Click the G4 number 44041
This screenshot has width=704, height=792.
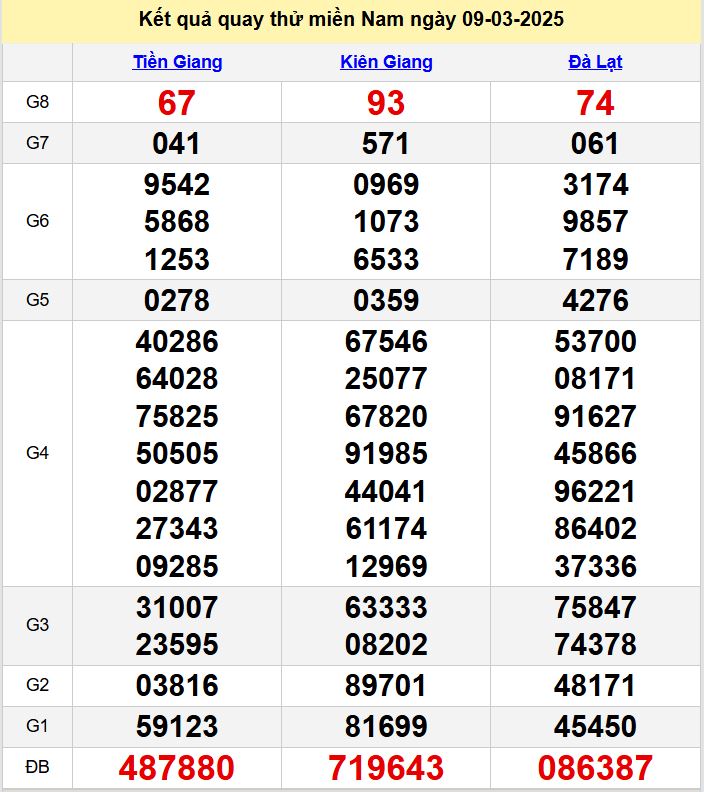386,491
